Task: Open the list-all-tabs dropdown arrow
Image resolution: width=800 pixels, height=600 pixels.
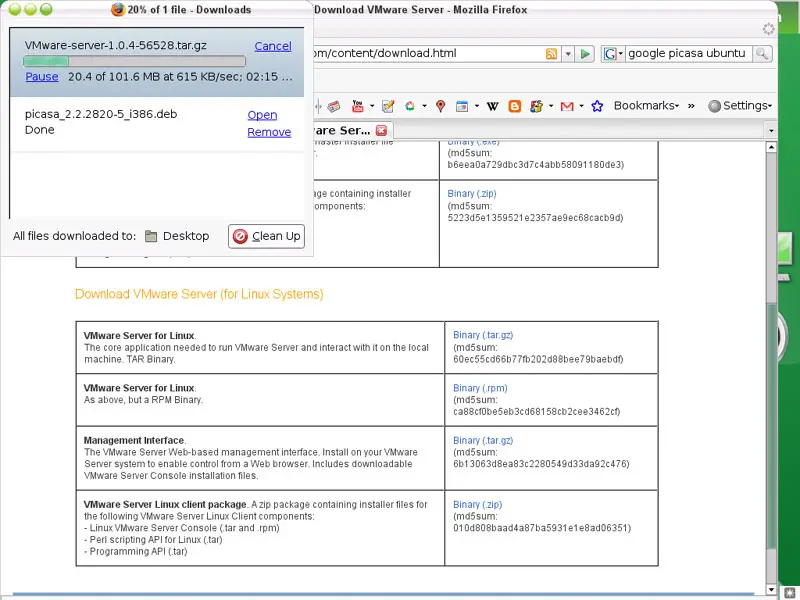Action: coord(771,131)
